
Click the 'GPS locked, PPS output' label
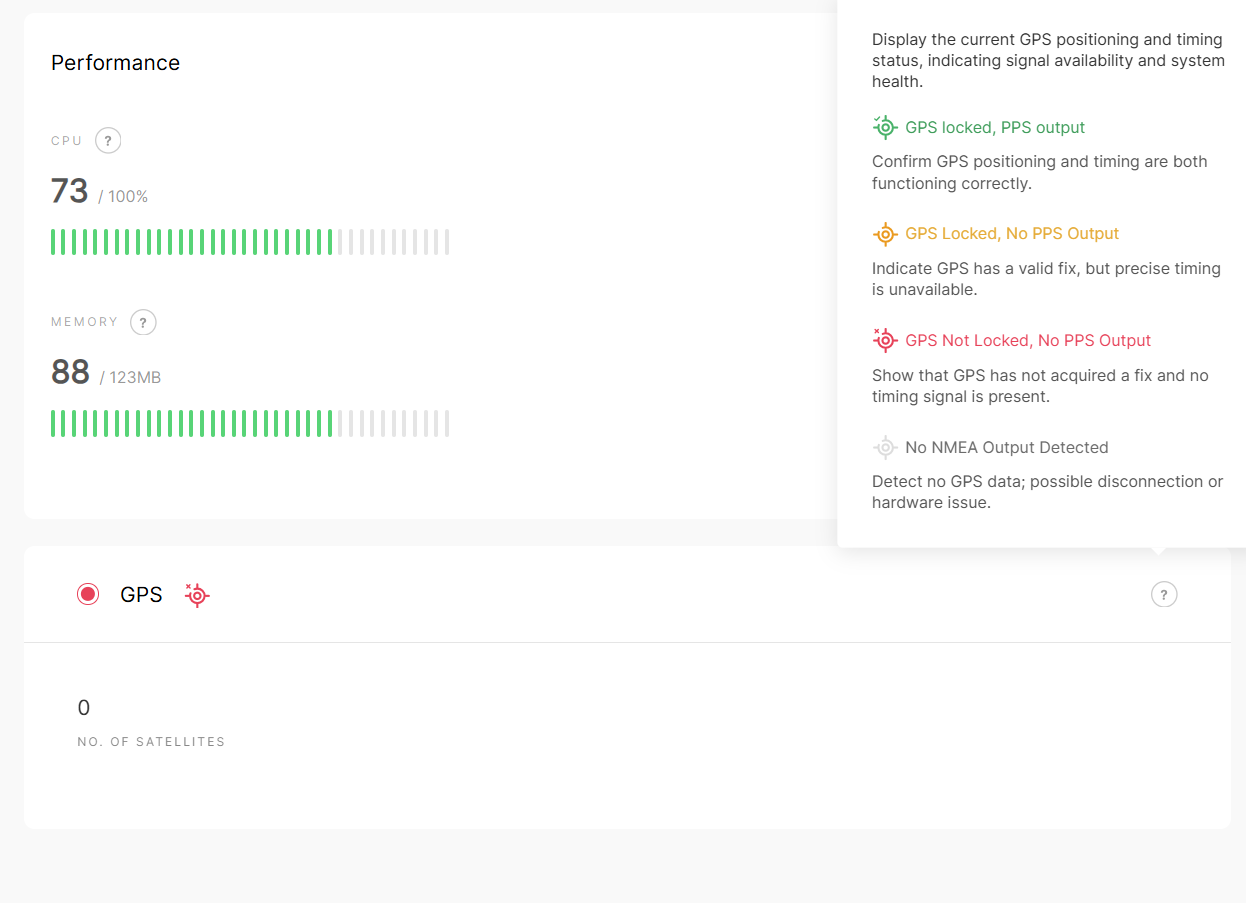pyautogui.click(x=995, y=127)
